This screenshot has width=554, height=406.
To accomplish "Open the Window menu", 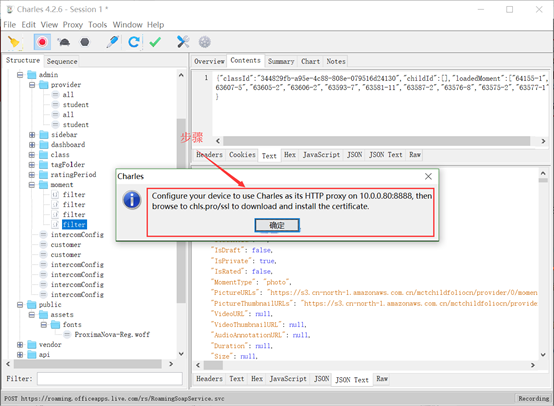I will click(128, 25).
